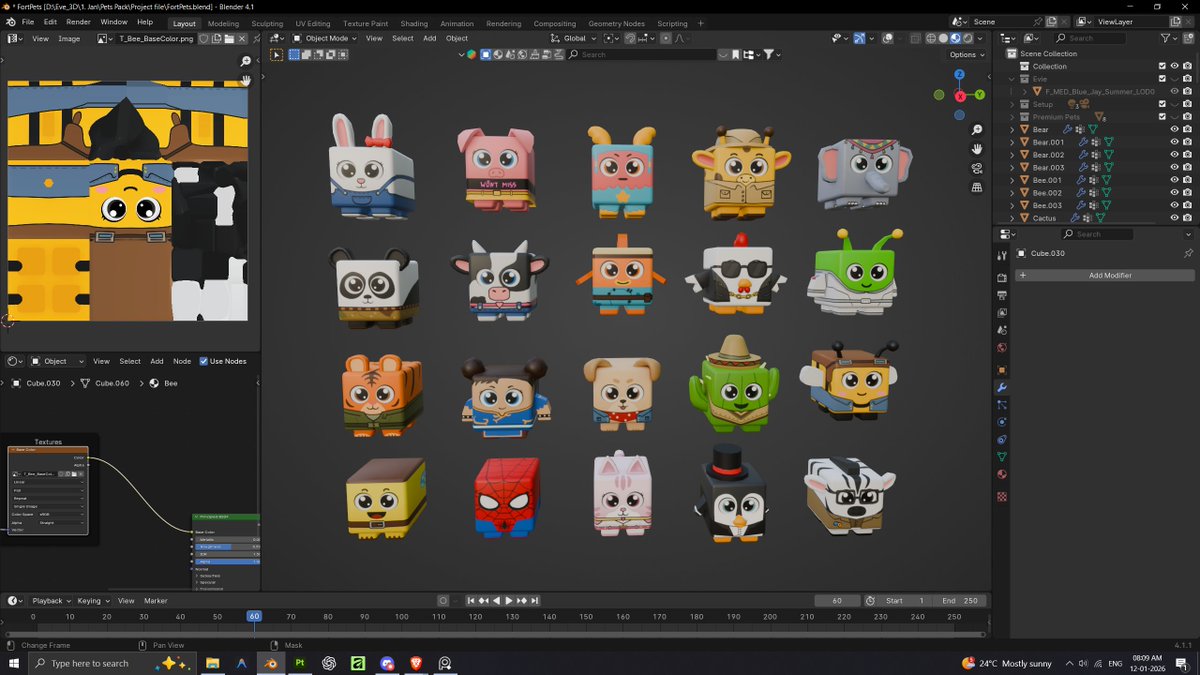
Task: Pin the Cube.030 properties context
Action: coord(1188,254)
